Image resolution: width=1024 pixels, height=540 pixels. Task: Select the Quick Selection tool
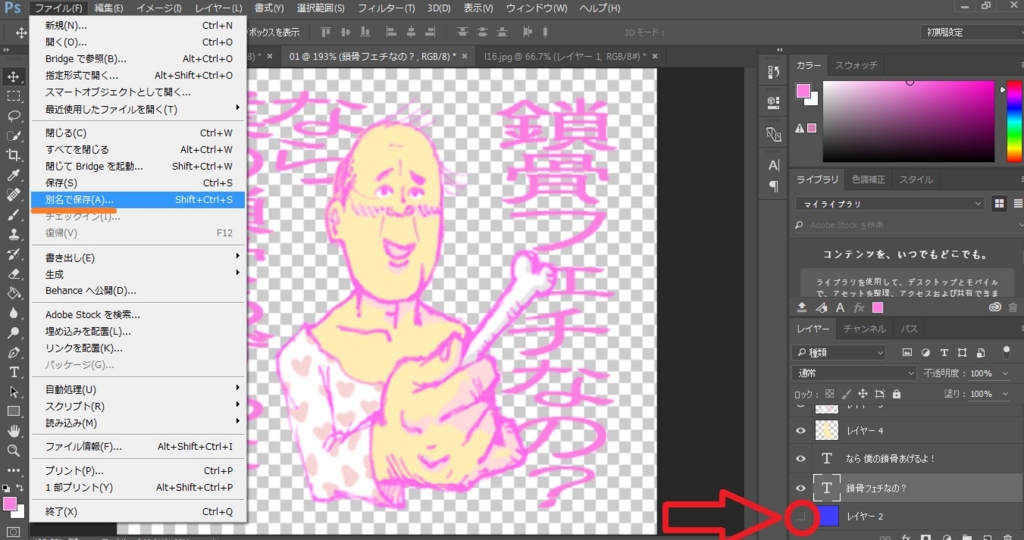tap(13, 136)
